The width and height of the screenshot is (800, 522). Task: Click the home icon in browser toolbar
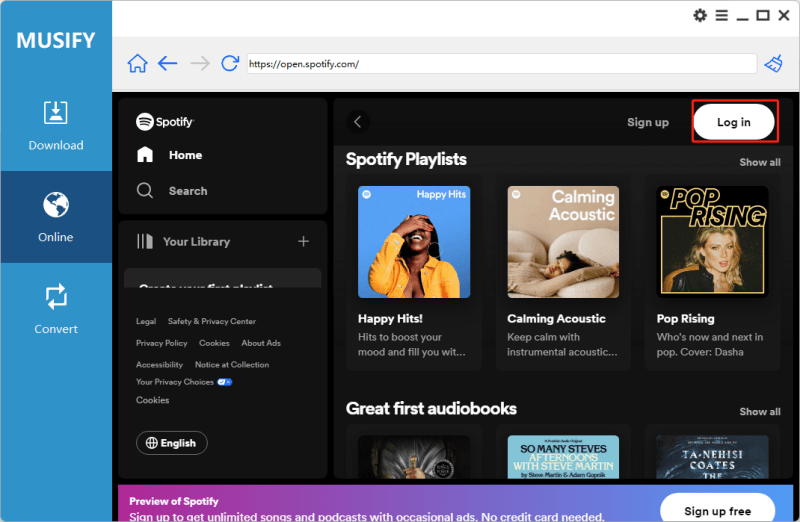(x=137, y=64)
